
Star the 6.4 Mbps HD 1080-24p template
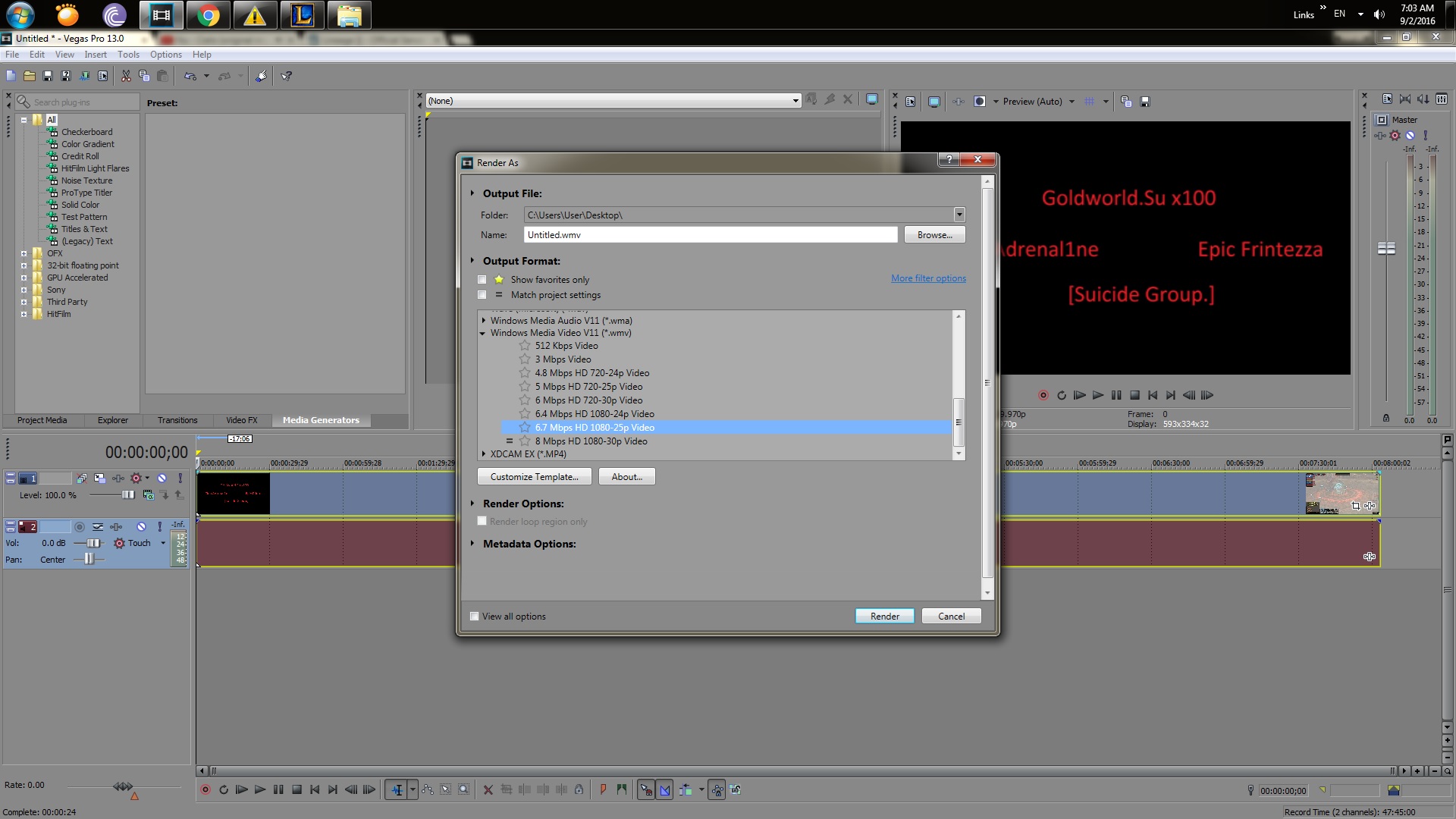coord(525,414)
